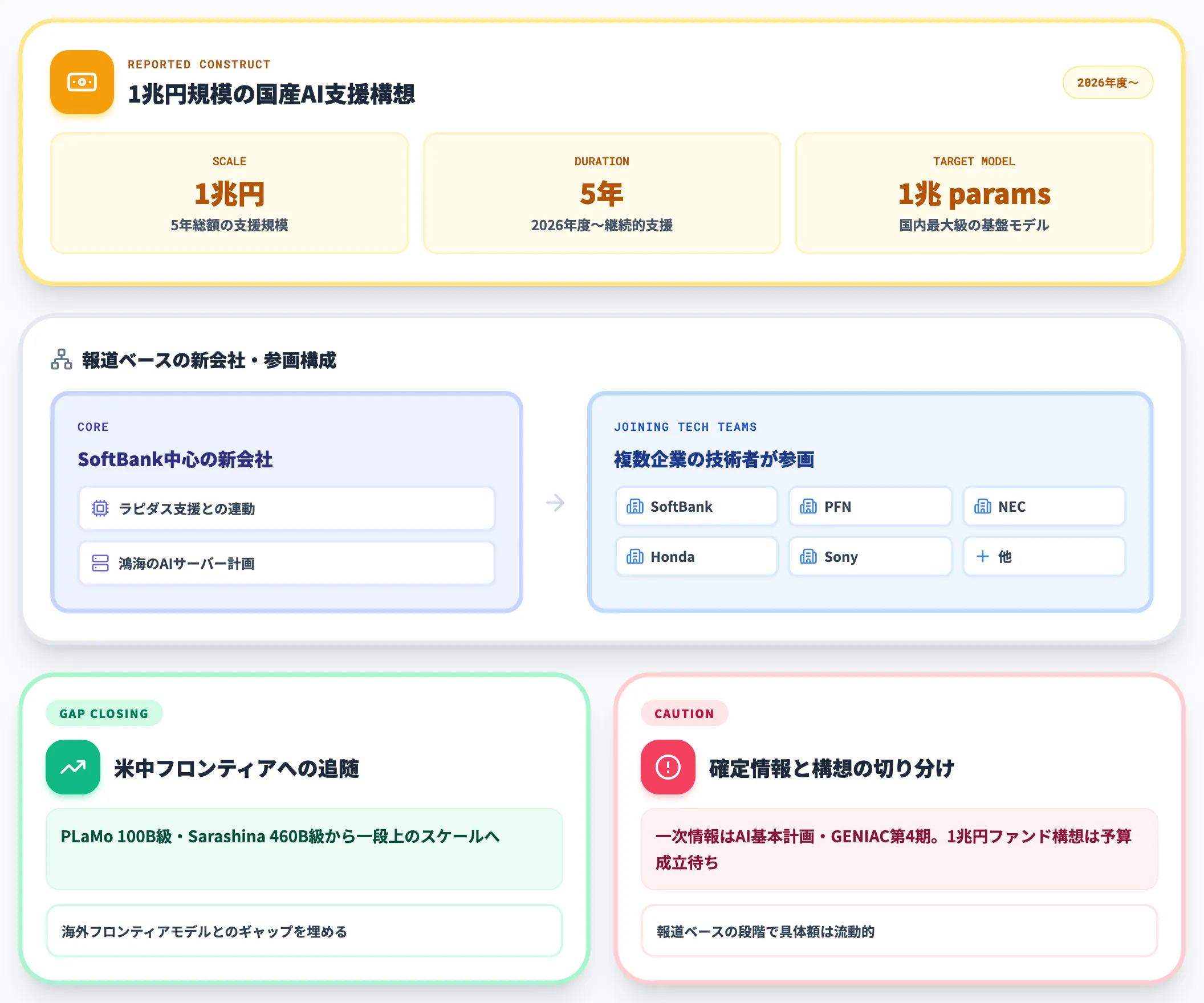Click the org-chart icon beside 報道ベースの新会社
The width and height of the screenshot is (1204, 1003).
tap(62, 360)
